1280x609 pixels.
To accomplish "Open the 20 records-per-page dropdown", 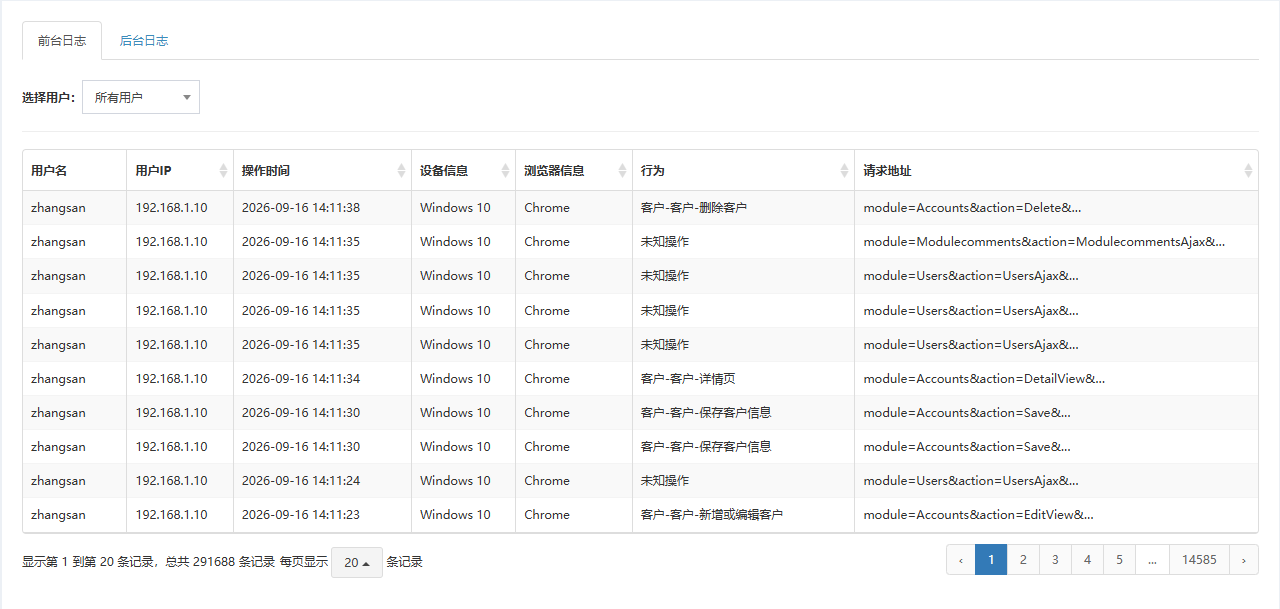I will pyautogui.click(x=357, y=562).
